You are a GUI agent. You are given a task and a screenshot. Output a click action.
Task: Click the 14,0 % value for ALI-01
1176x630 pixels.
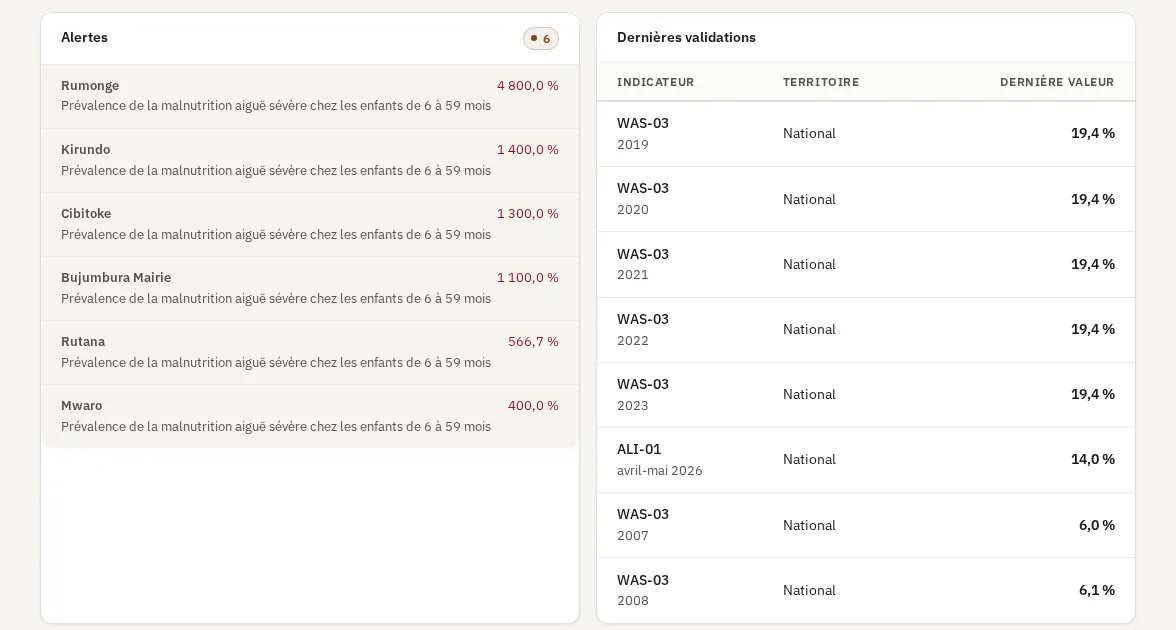[1093, 459]
